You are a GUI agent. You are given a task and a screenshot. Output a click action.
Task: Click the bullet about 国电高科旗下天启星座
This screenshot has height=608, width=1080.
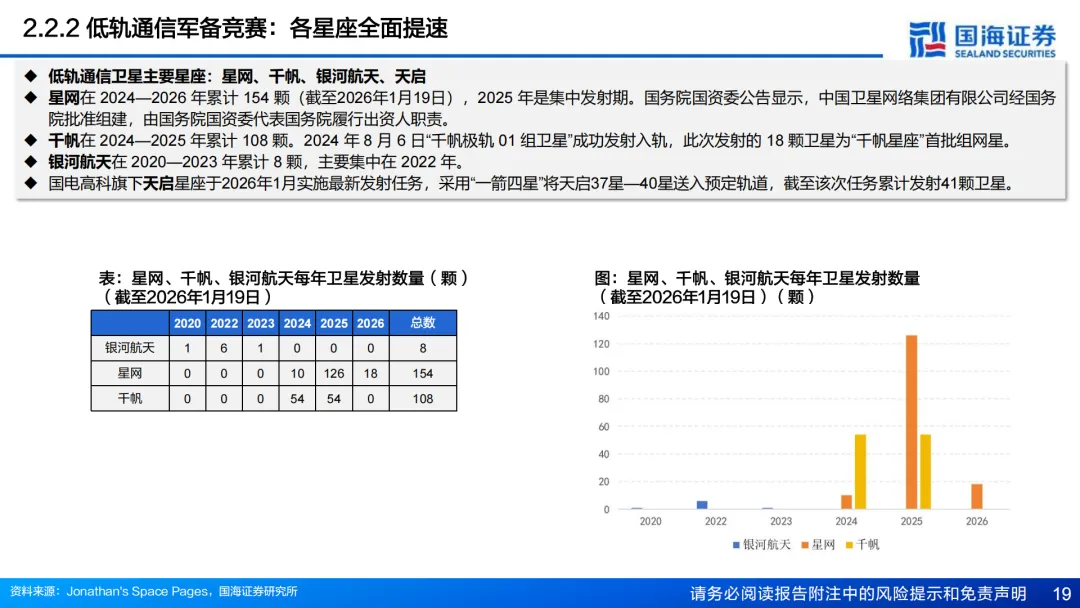pos(534,184)
